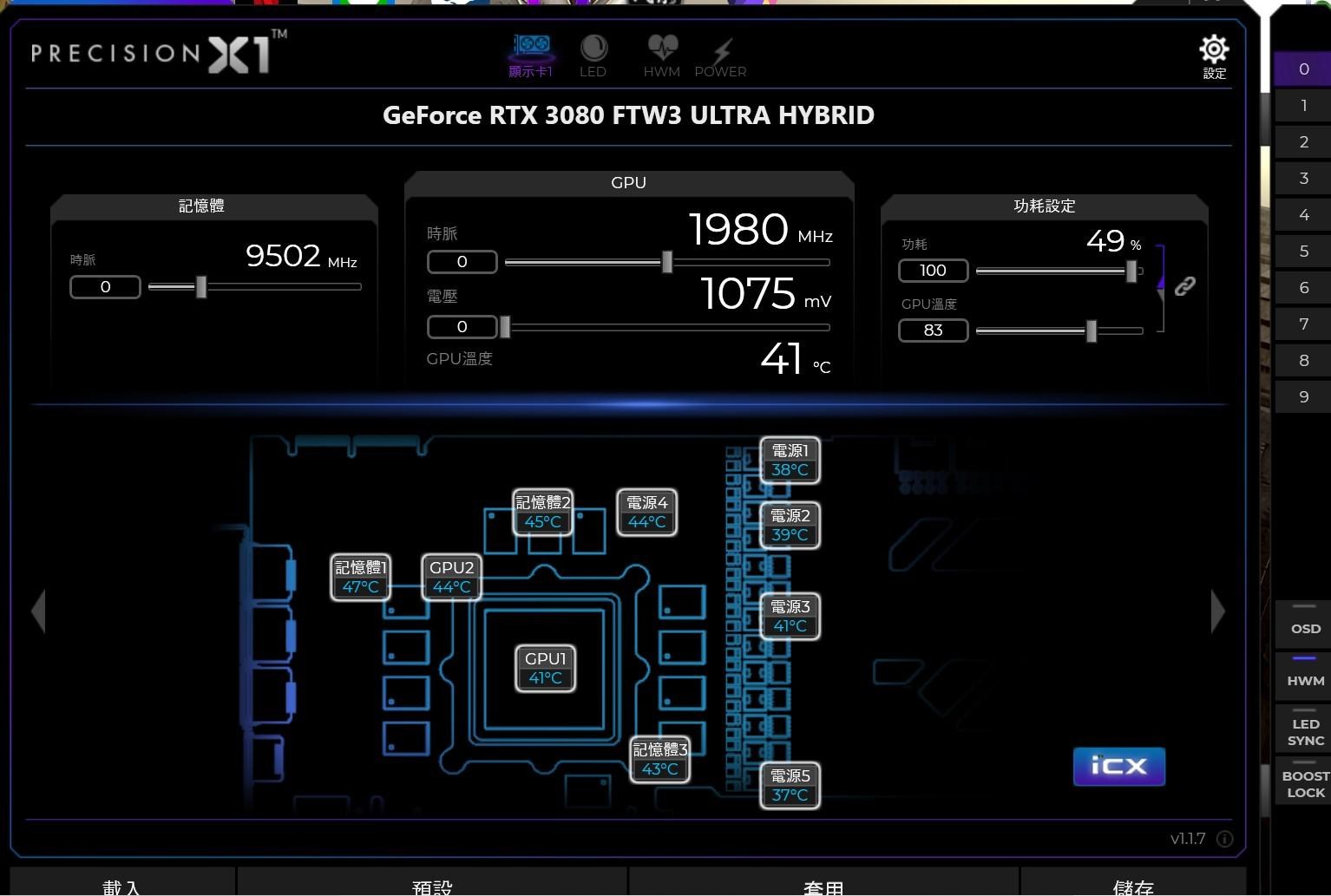The image size is (1331, 896).
Task: Click the v1.1.7 version text
Action: pos(1188,839)
